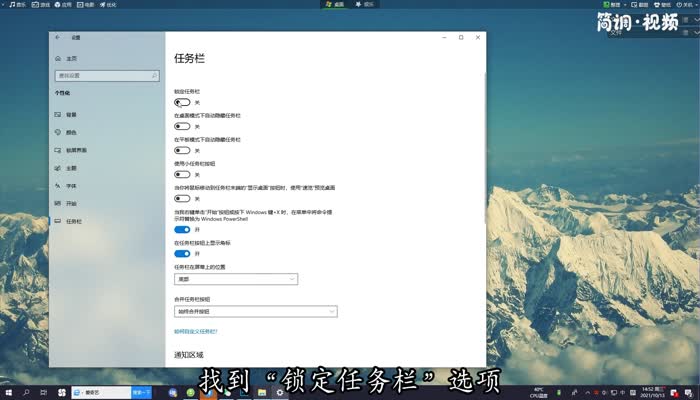The width and height of the screenshot is (700, 400).
Task: Turn on 使用小任务栏按钮 switch
Action: tap(182, 174)
